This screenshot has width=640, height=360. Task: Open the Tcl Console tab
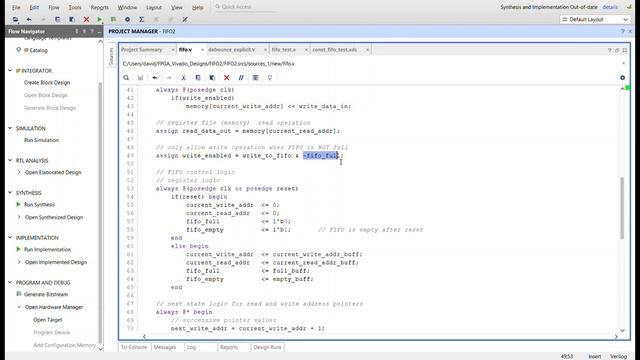tap(134, 347)
